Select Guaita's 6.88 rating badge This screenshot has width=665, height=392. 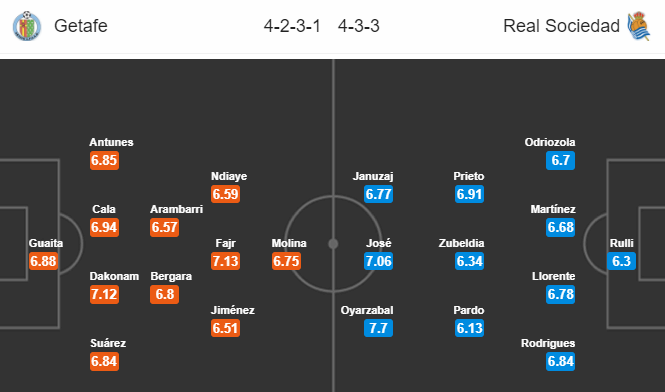click(x=43, y=261)
